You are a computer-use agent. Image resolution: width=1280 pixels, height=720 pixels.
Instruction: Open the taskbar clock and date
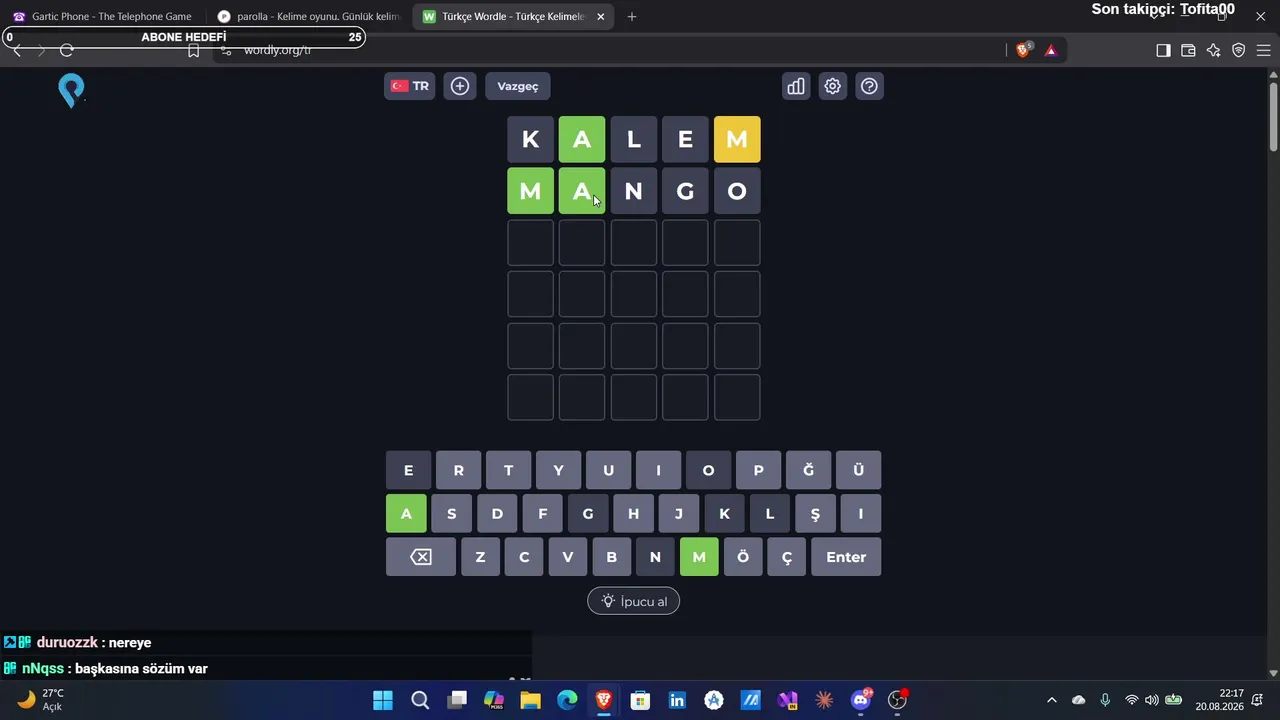(1219, 700)
